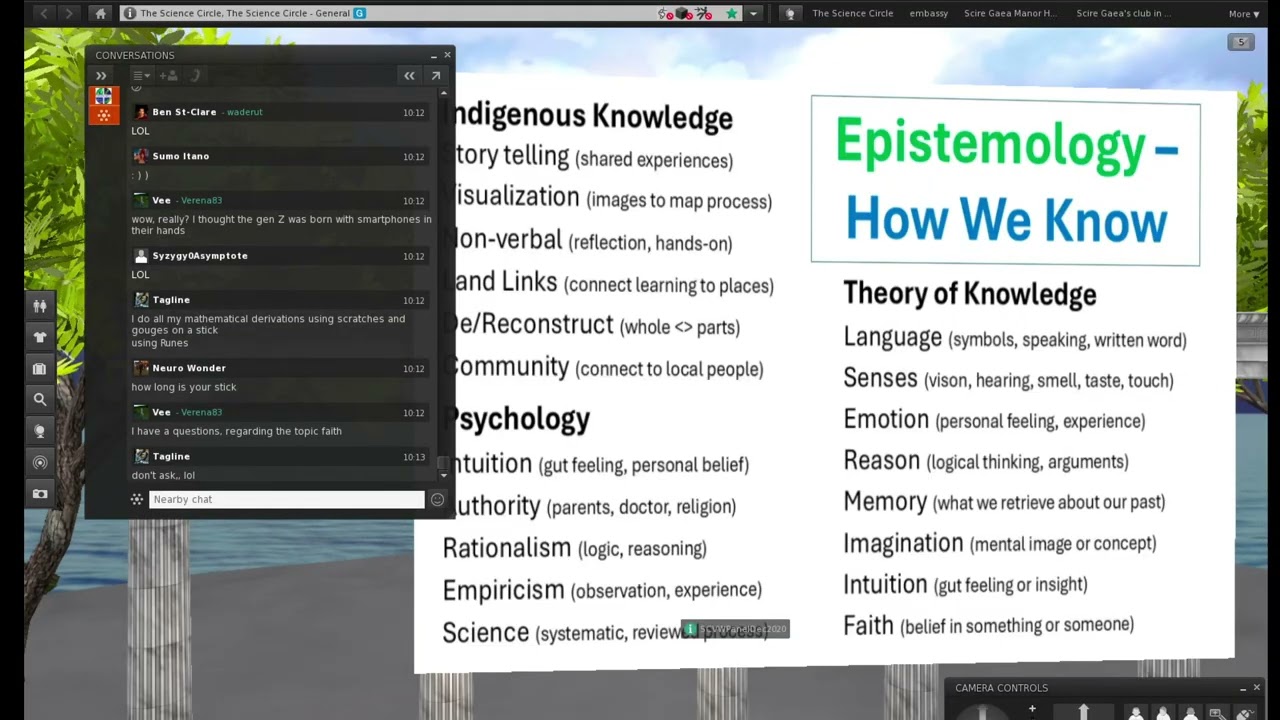The width and height of the screenshot is (1280, 720).
Task: Click the voice call phone icon
Action: (x=195, y=75)
